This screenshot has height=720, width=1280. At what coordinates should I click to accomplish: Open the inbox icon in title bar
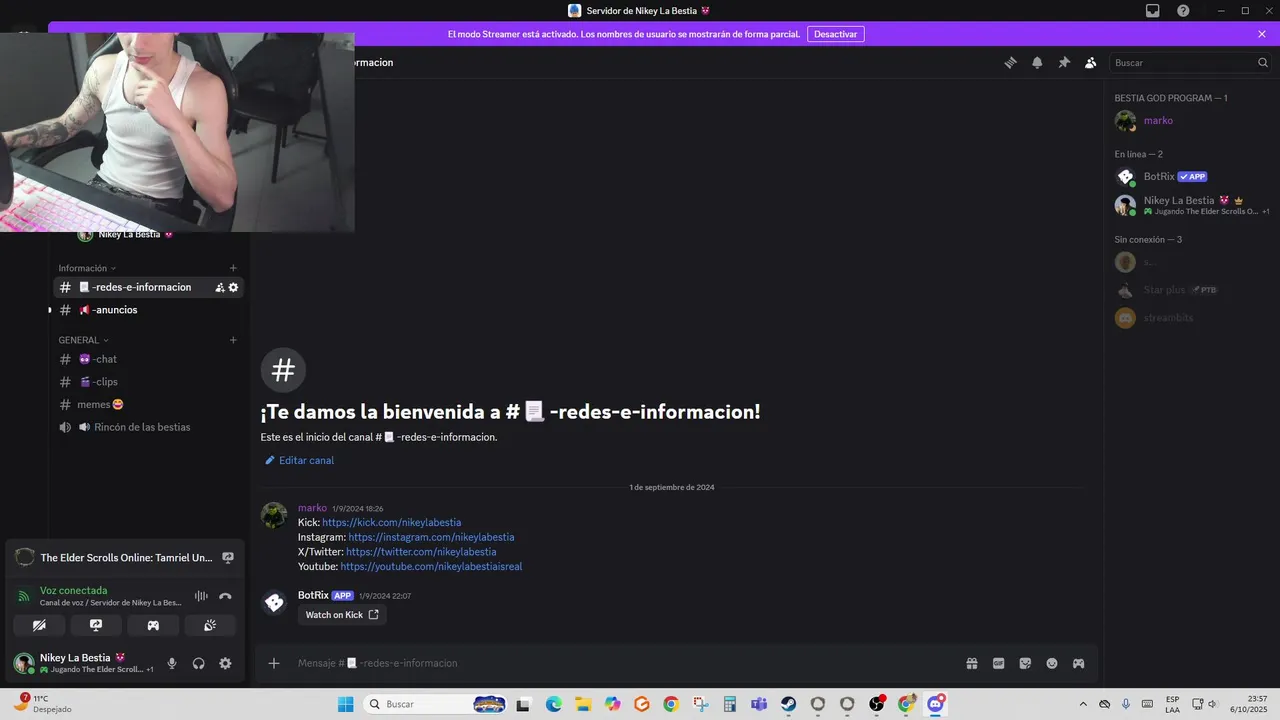[1153, 10]
